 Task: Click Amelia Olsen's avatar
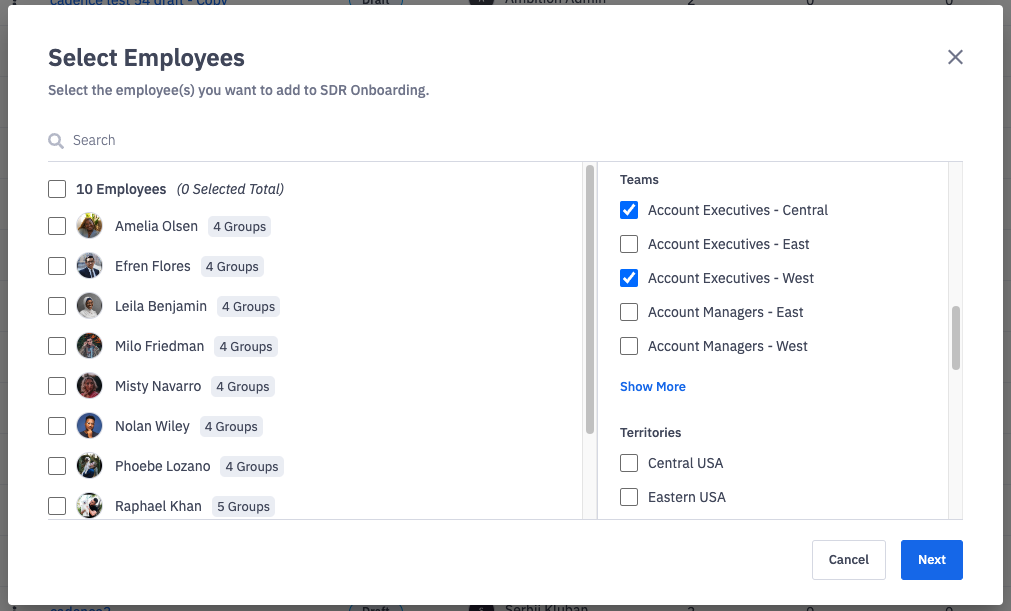pos(90,226)
